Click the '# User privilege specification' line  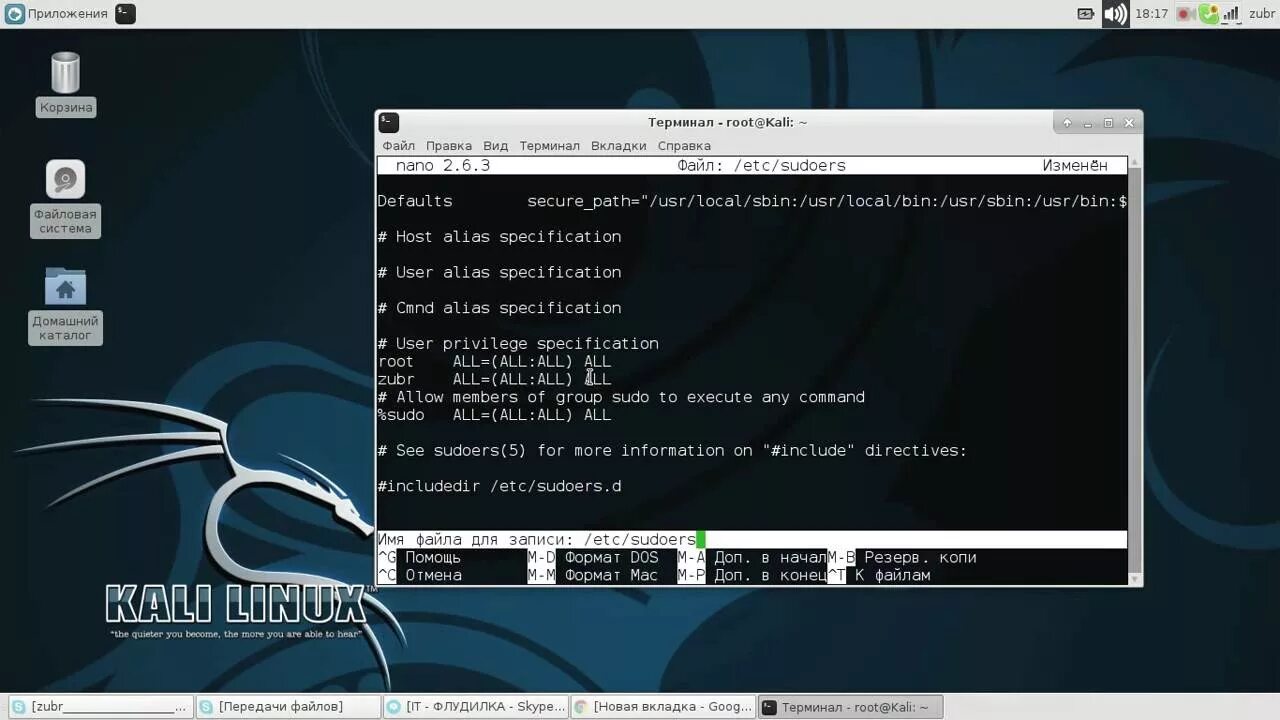pos(518,344)
